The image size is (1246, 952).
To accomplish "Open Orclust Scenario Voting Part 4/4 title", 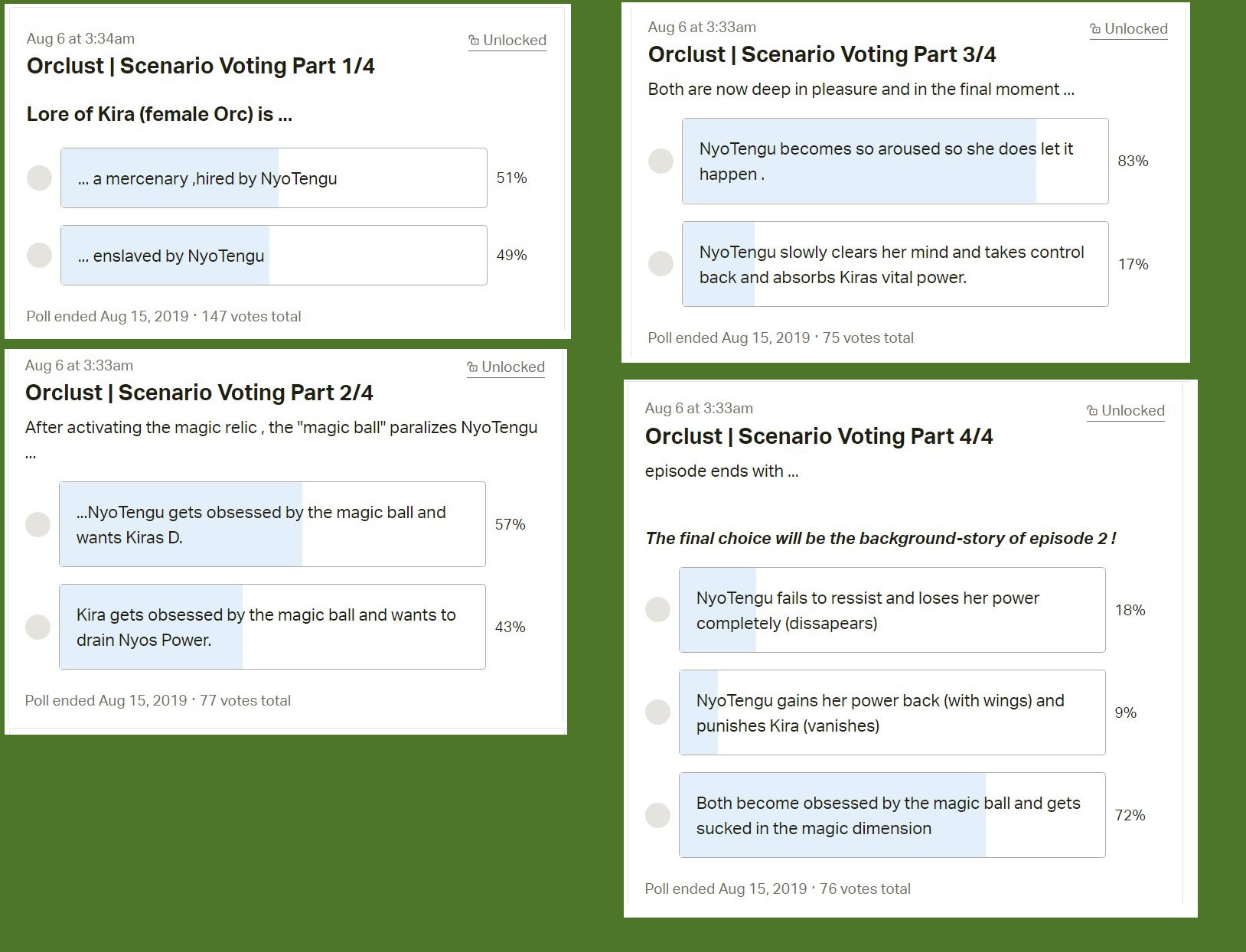I will point(819,436).
